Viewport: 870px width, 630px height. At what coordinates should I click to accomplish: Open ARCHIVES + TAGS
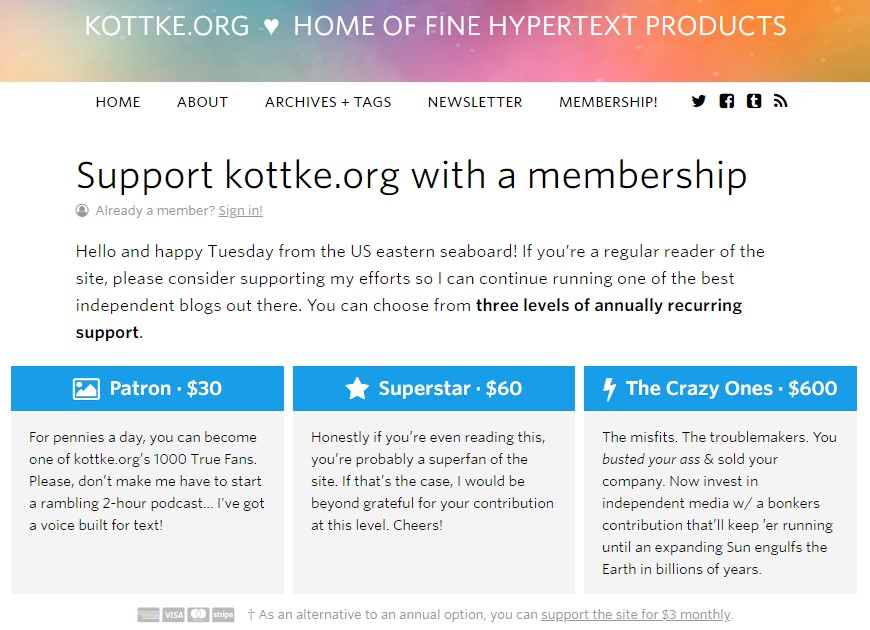(x=328, y=102)
